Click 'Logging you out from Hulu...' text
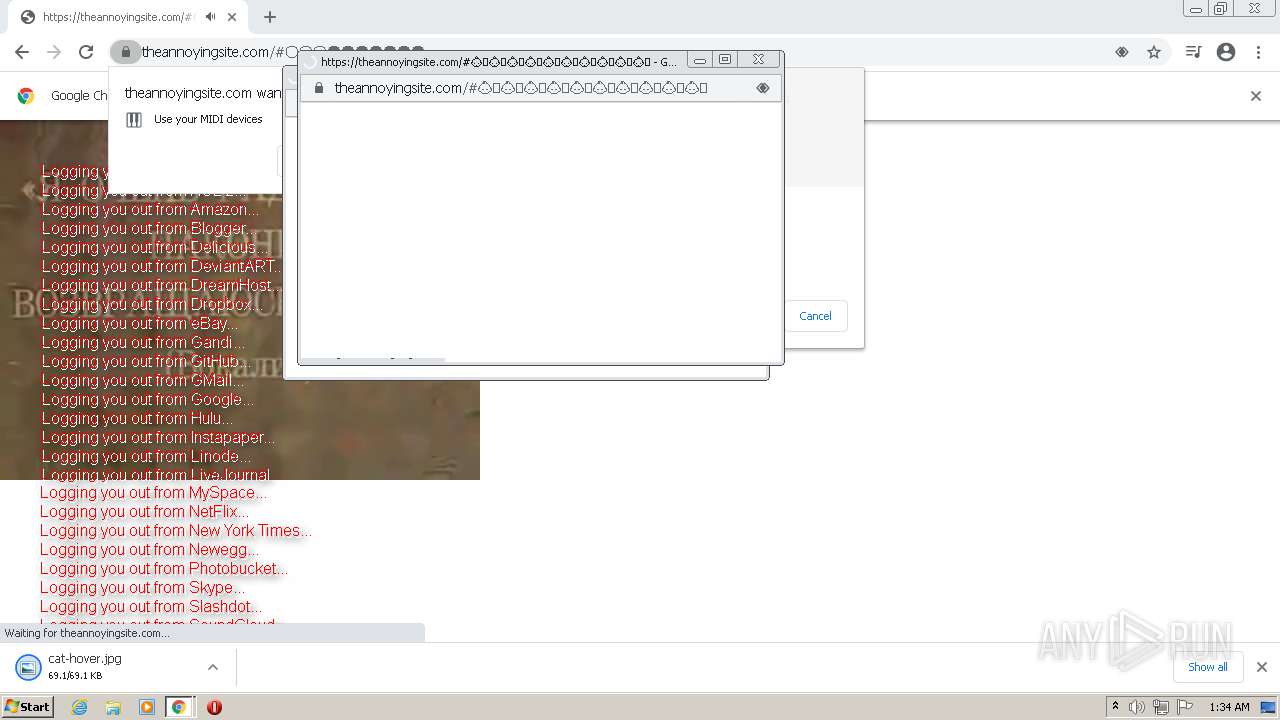 [137, 418]
